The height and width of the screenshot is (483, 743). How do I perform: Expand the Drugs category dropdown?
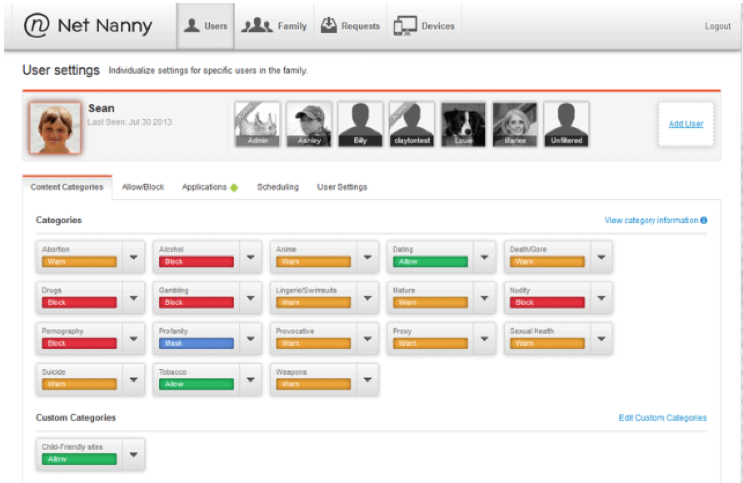(x=134, y=298)
